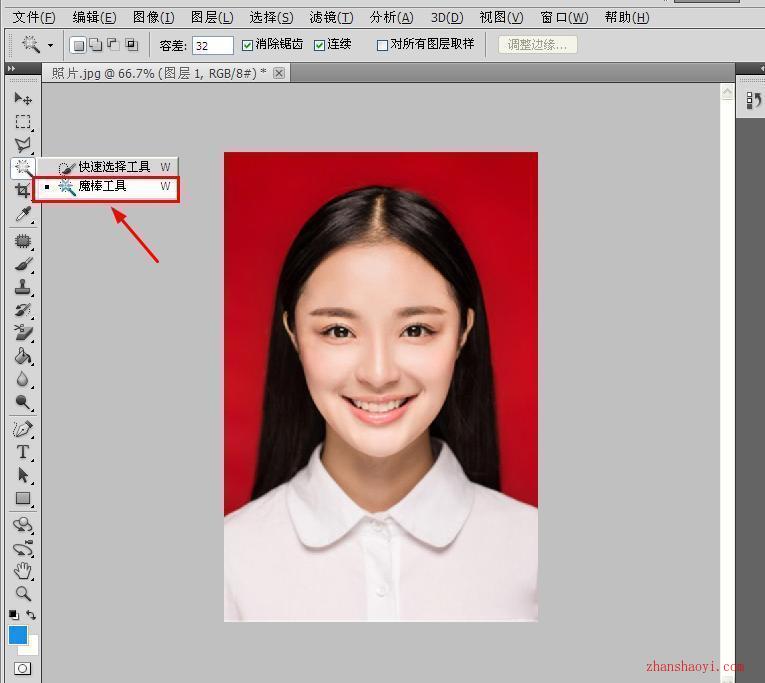Choose Intersect with Selection mode
This screenshot has height=683, width=765.
coord(131,45)
